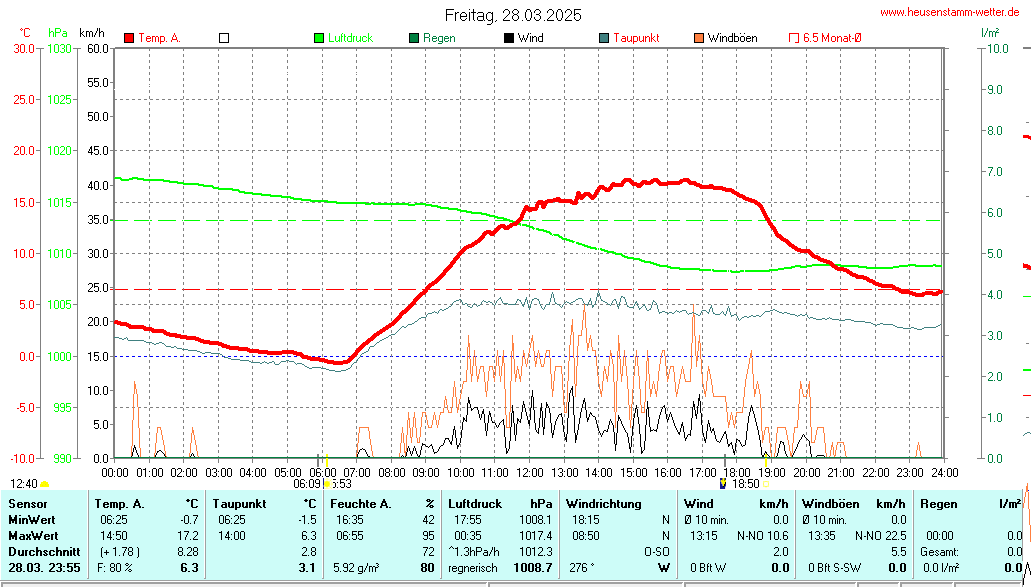Click the hPa axis unit label
Screen dimensions: 1034x587
tap(57, 33)
